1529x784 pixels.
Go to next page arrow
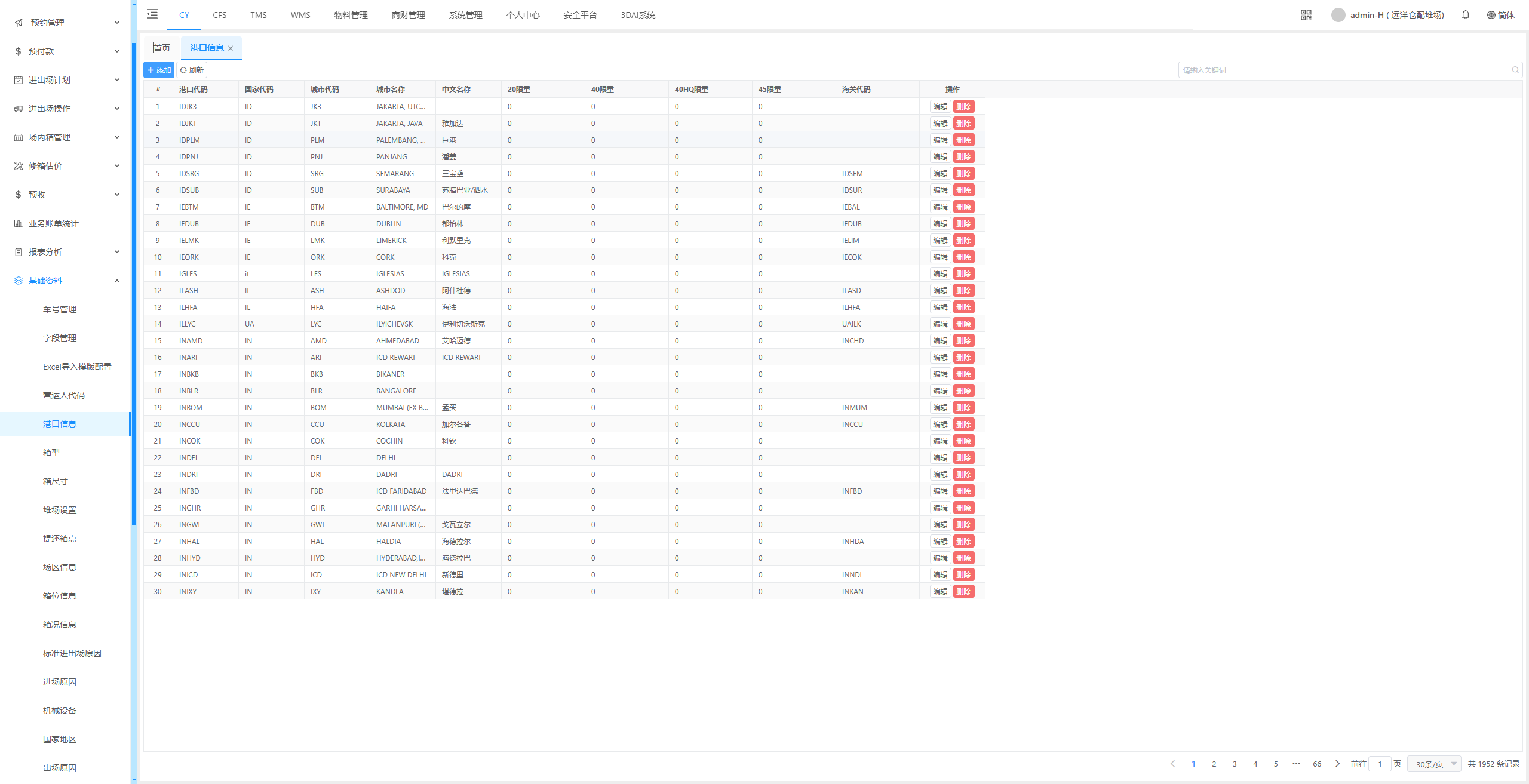1338,764
